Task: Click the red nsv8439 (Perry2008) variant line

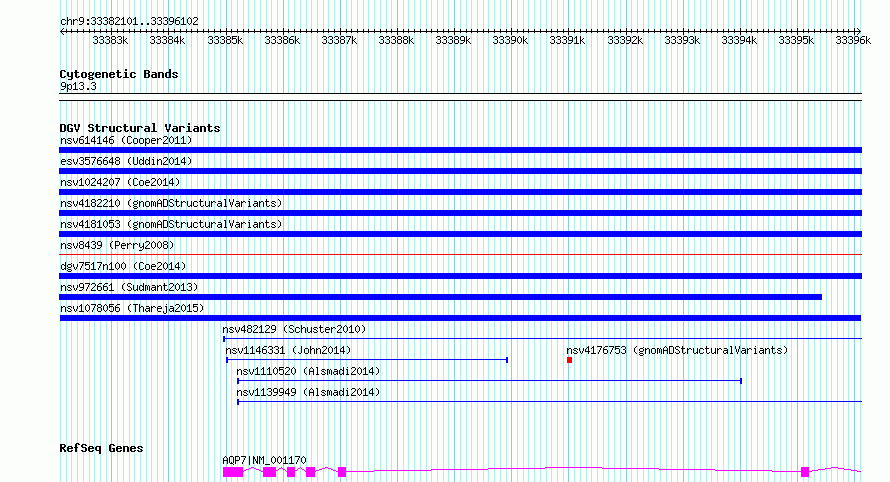Action: click(x=460, y=255)
